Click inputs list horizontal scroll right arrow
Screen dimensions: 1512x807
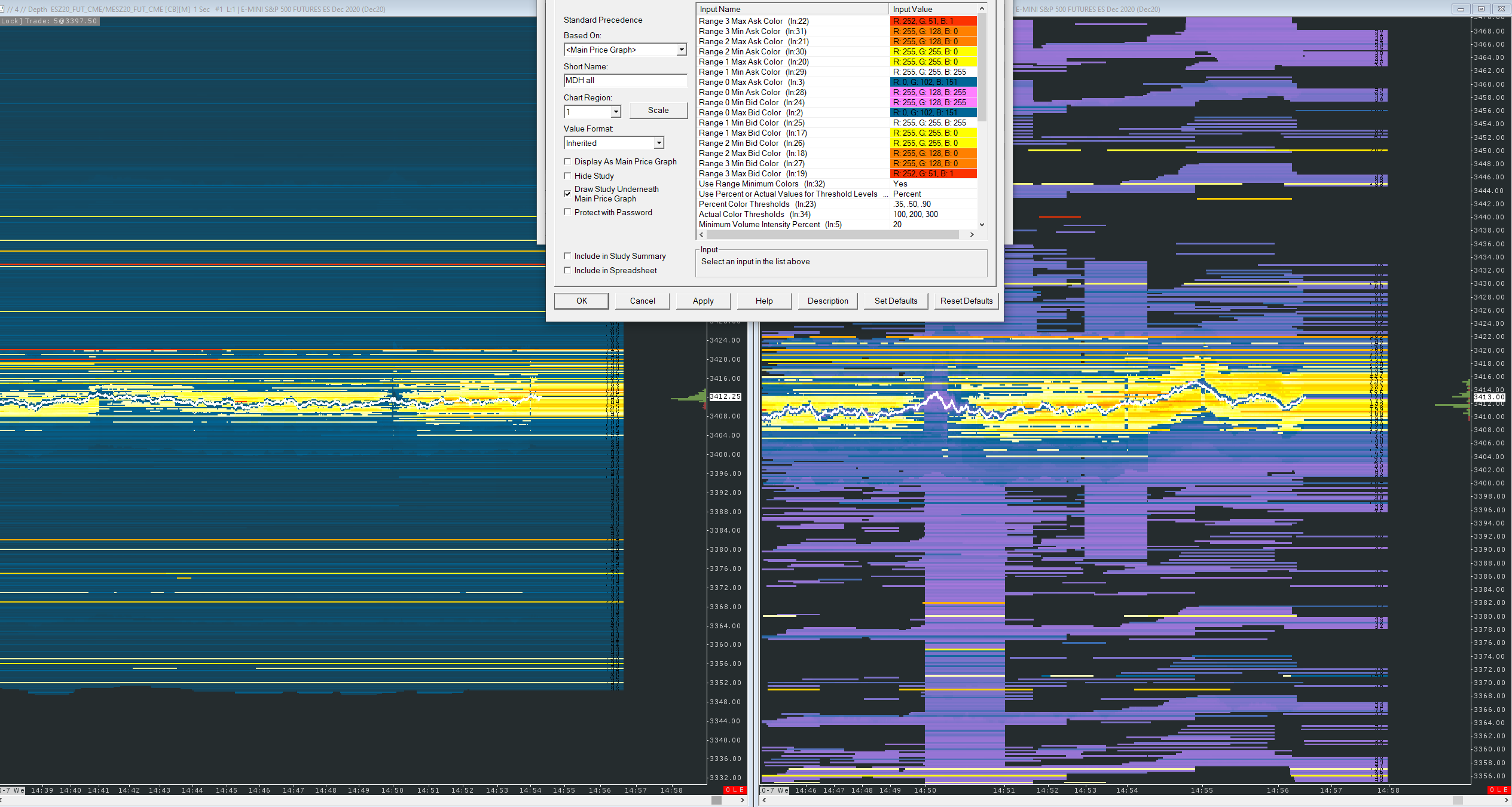pyautogui.click(x=972, y=235)
